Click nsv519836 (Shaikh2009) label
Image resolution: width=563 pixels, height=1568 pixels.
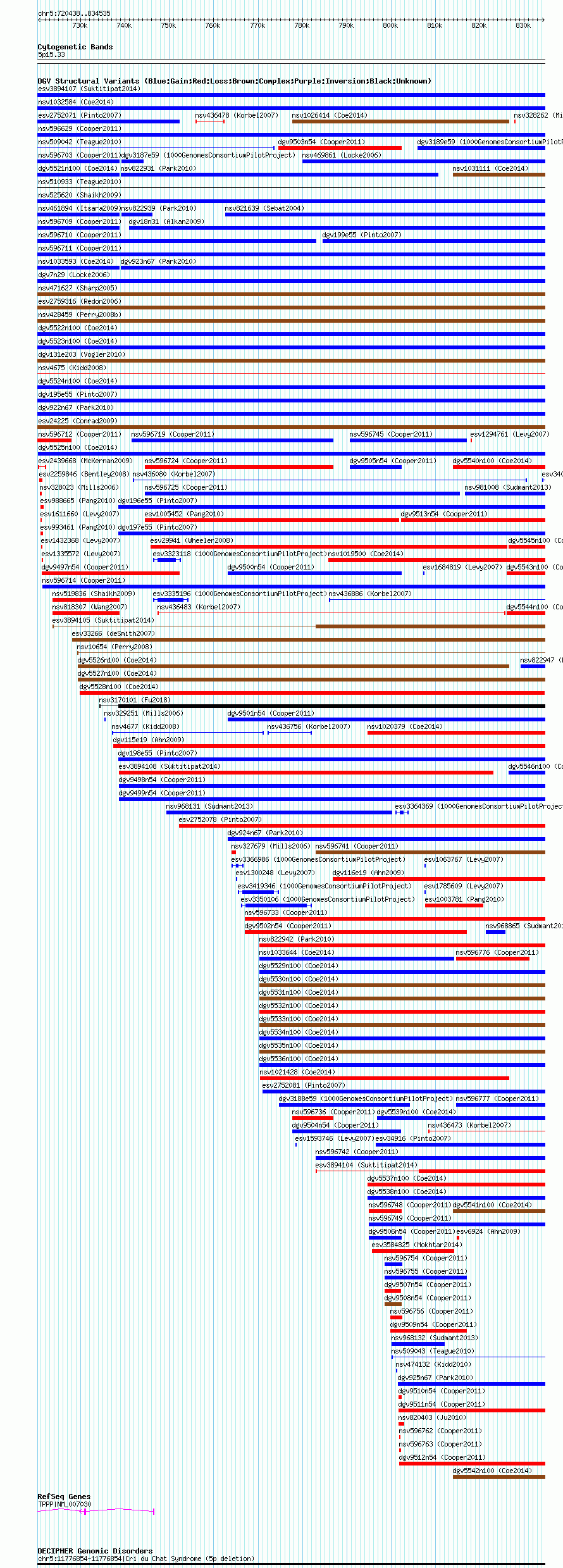[94, 594]
